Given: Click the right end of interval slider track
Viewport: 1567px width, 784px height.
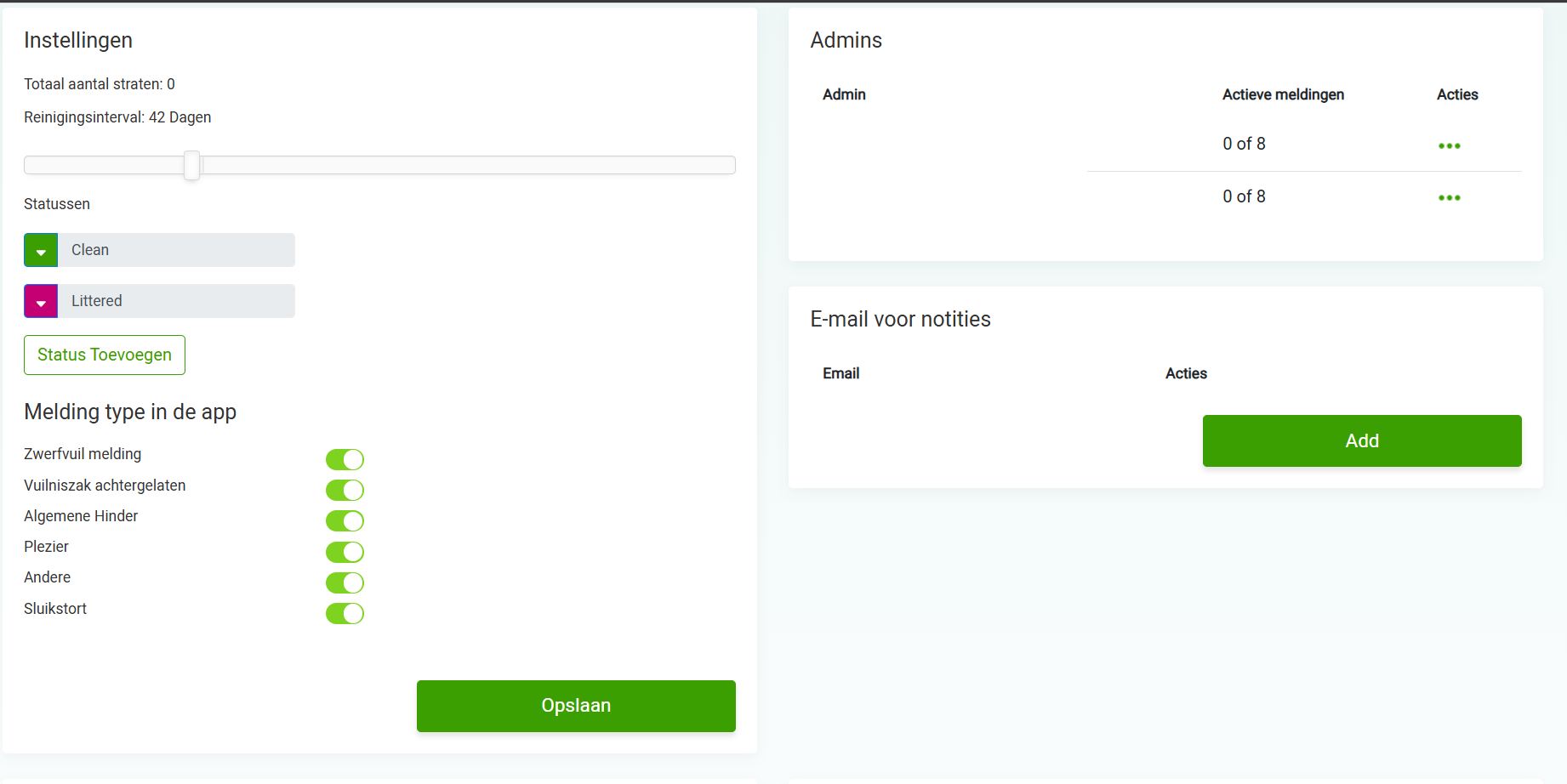Looking at the screenshot, I should (x=727, y=165).
